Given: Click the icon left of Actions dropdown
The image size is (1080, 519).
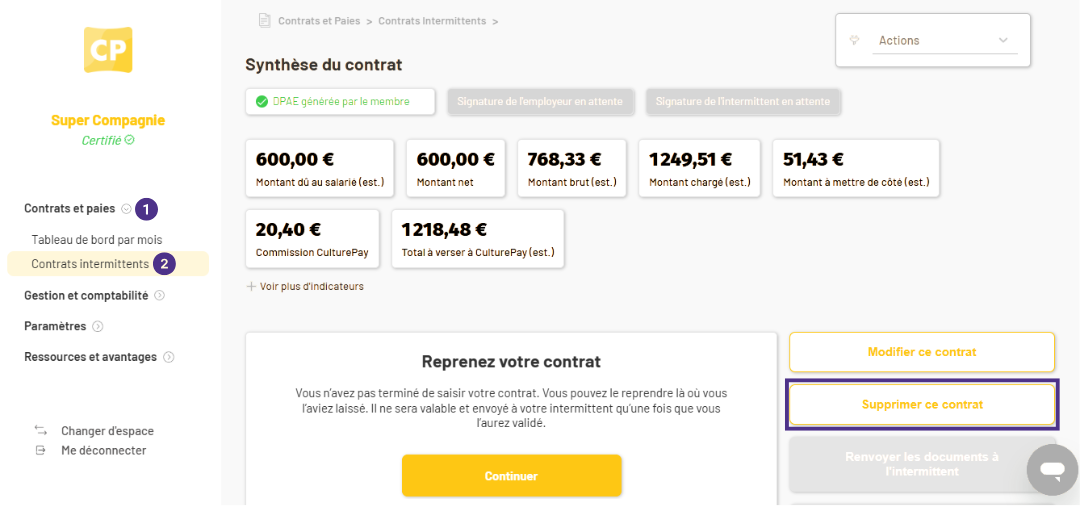Looking at the screenshot, I should tap(855, 41).
